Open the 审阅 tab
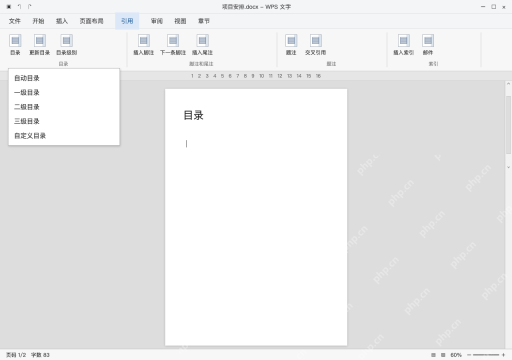512x360 pixels. (x=157, y=21)
